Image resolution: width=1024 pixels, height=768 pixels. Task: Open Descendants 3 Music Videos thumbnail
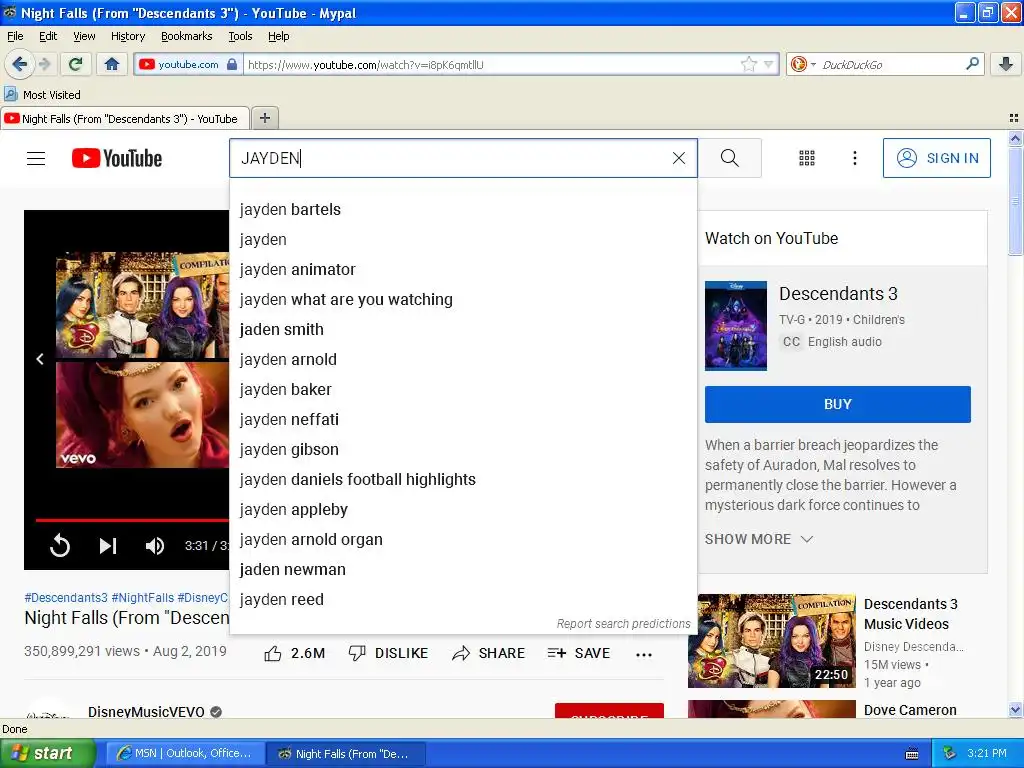772,641
